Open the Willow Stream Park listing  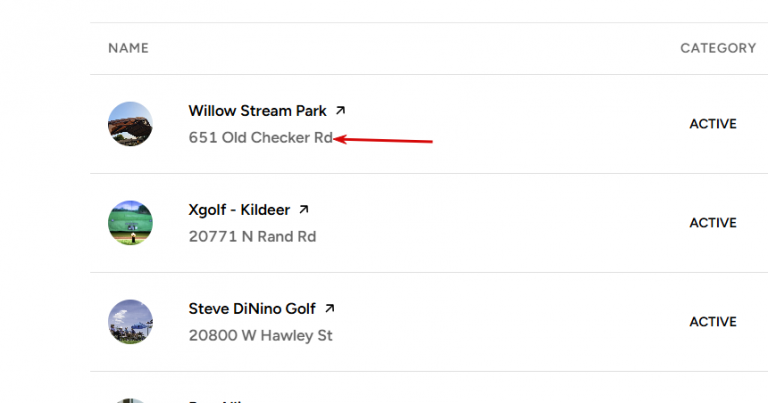click(257, 111)
